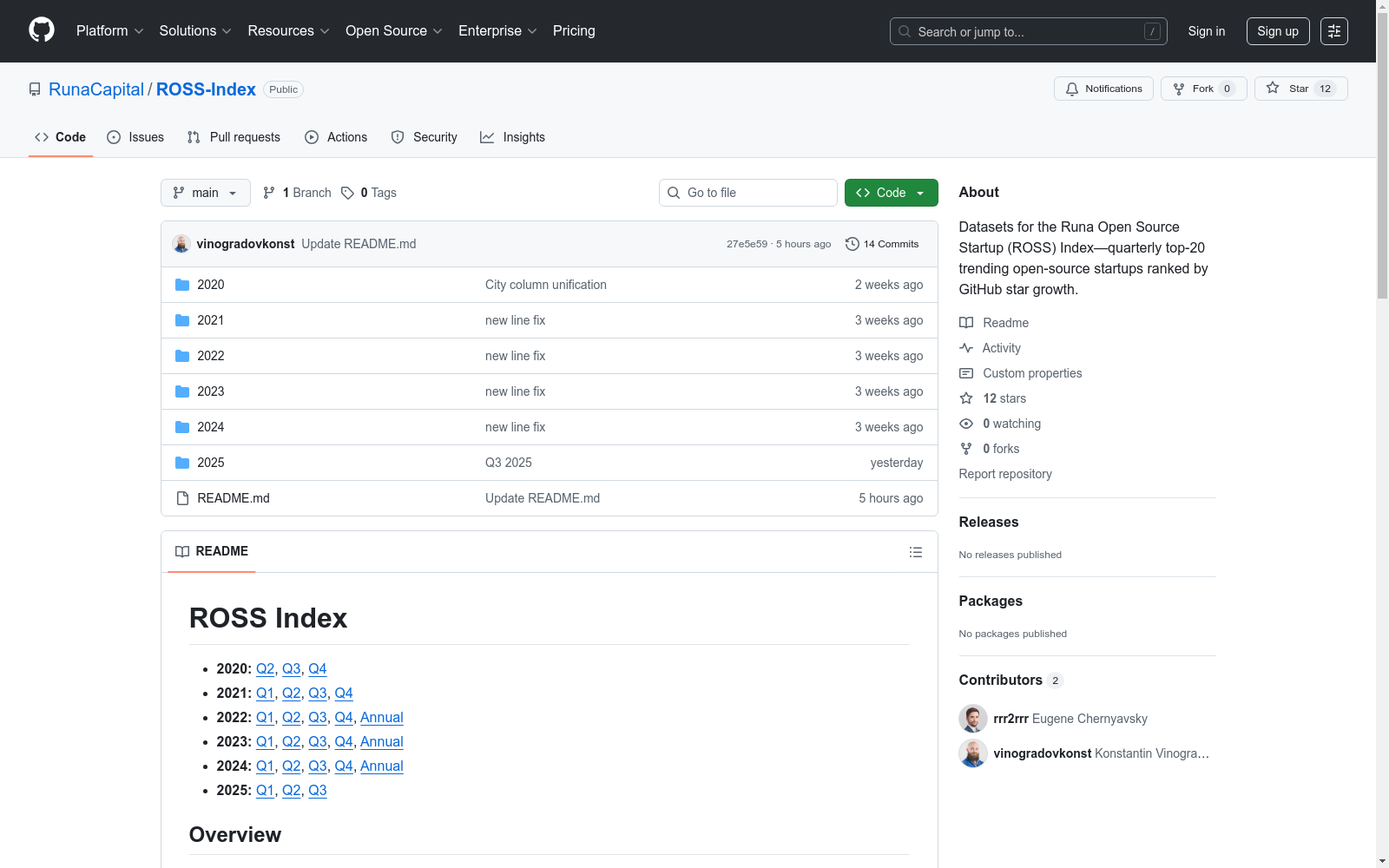This screenshot has height=868, width=1389.
Task: View the 1 Branch list
Action: 297,193
